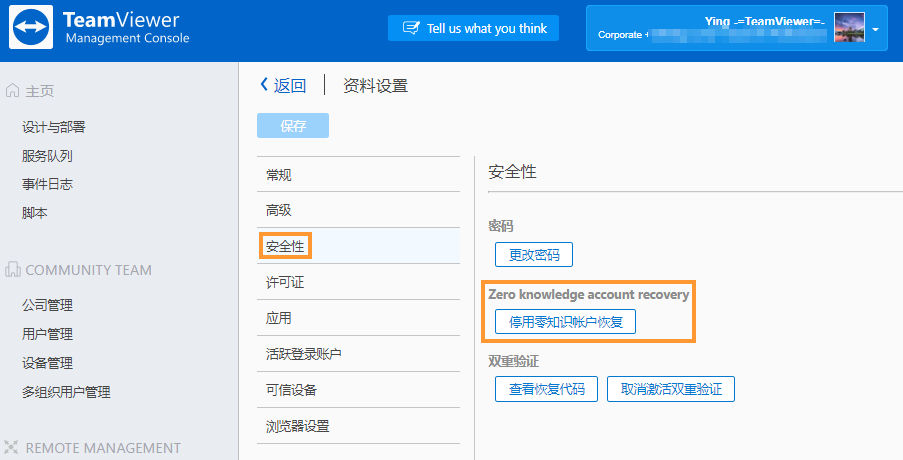903x460 pixels.
Task: Go back via the 返回 link
Action: click(290, 85)
